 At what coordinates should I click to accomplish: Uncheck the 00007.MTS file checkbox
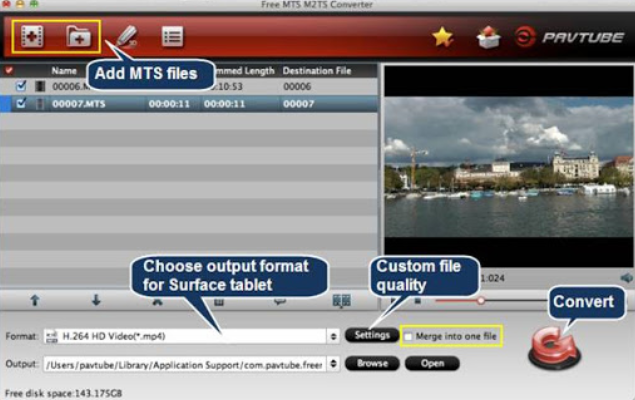coord(21,103)
